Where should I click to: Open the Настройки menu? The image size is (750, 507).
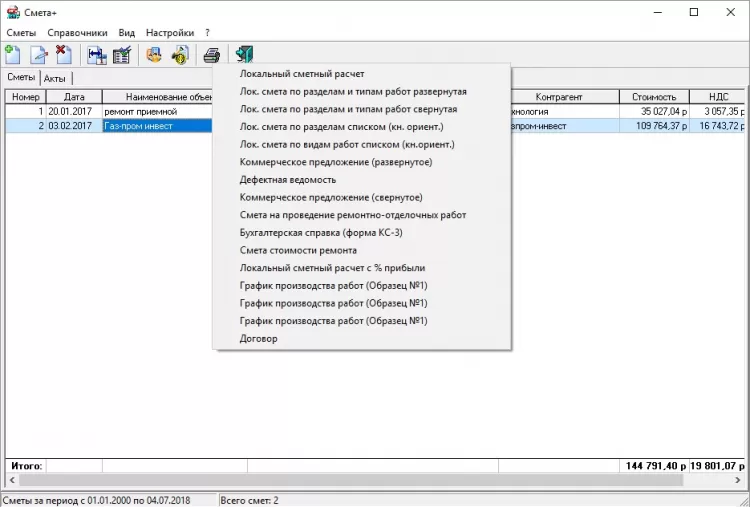tap(170, 33)
